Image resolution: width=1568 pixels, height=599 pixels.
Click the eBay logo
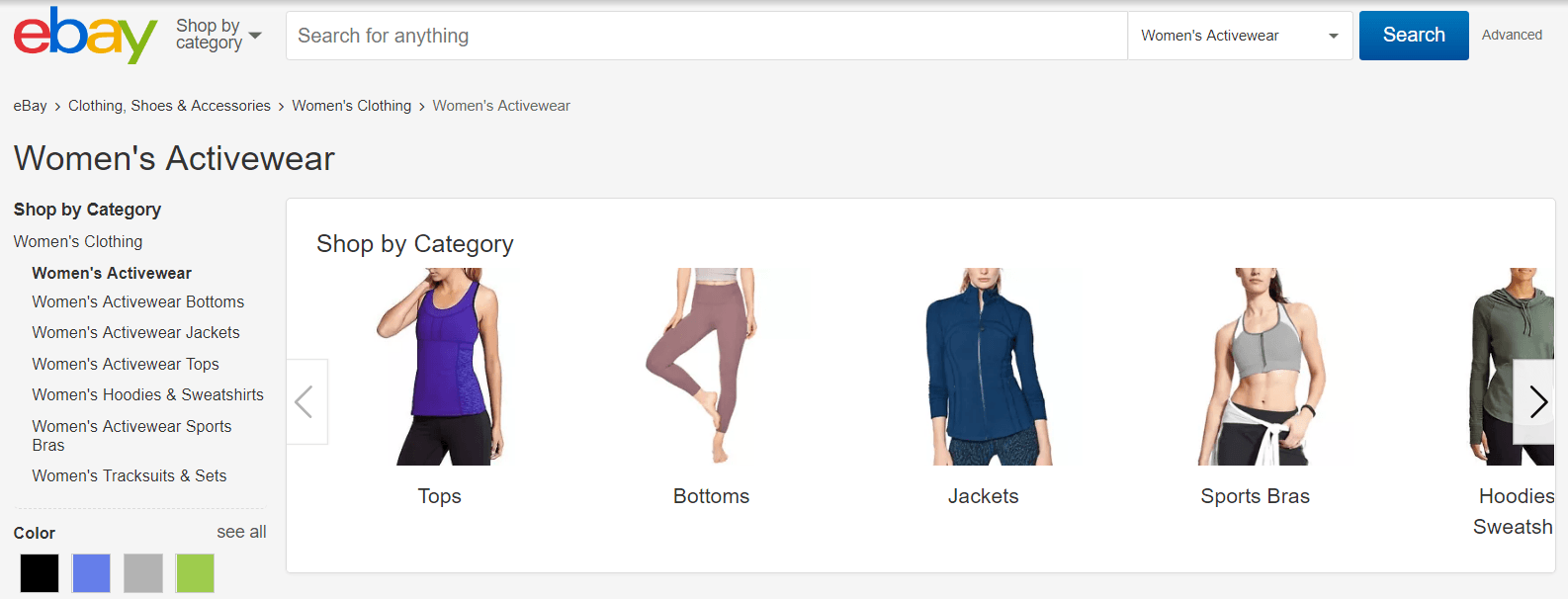tap(85, 36)
